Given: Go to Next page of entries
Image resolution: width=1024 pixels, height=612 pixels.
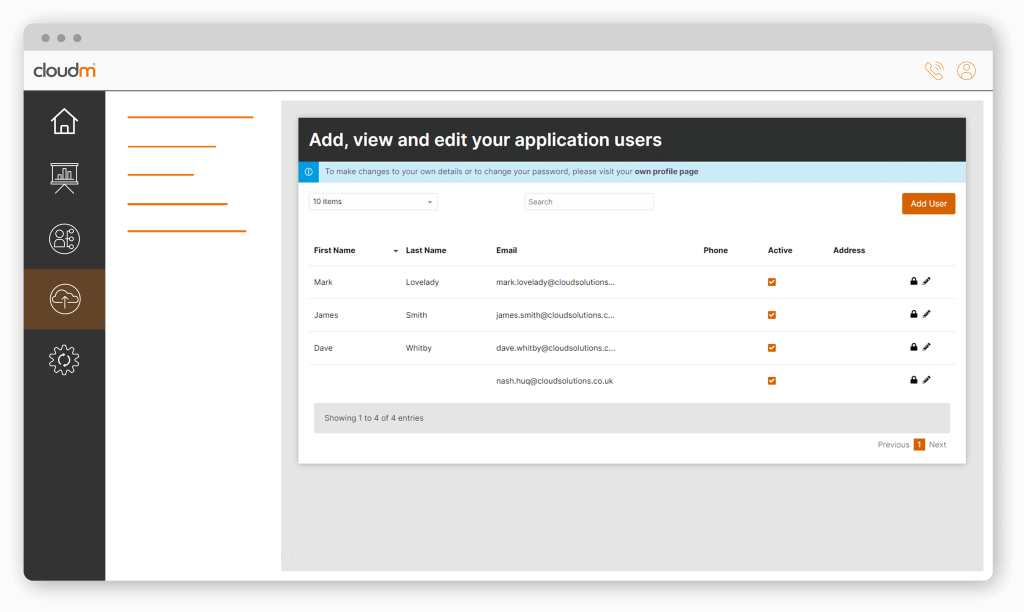Looking at the screenshot, I should pos(937,445).
